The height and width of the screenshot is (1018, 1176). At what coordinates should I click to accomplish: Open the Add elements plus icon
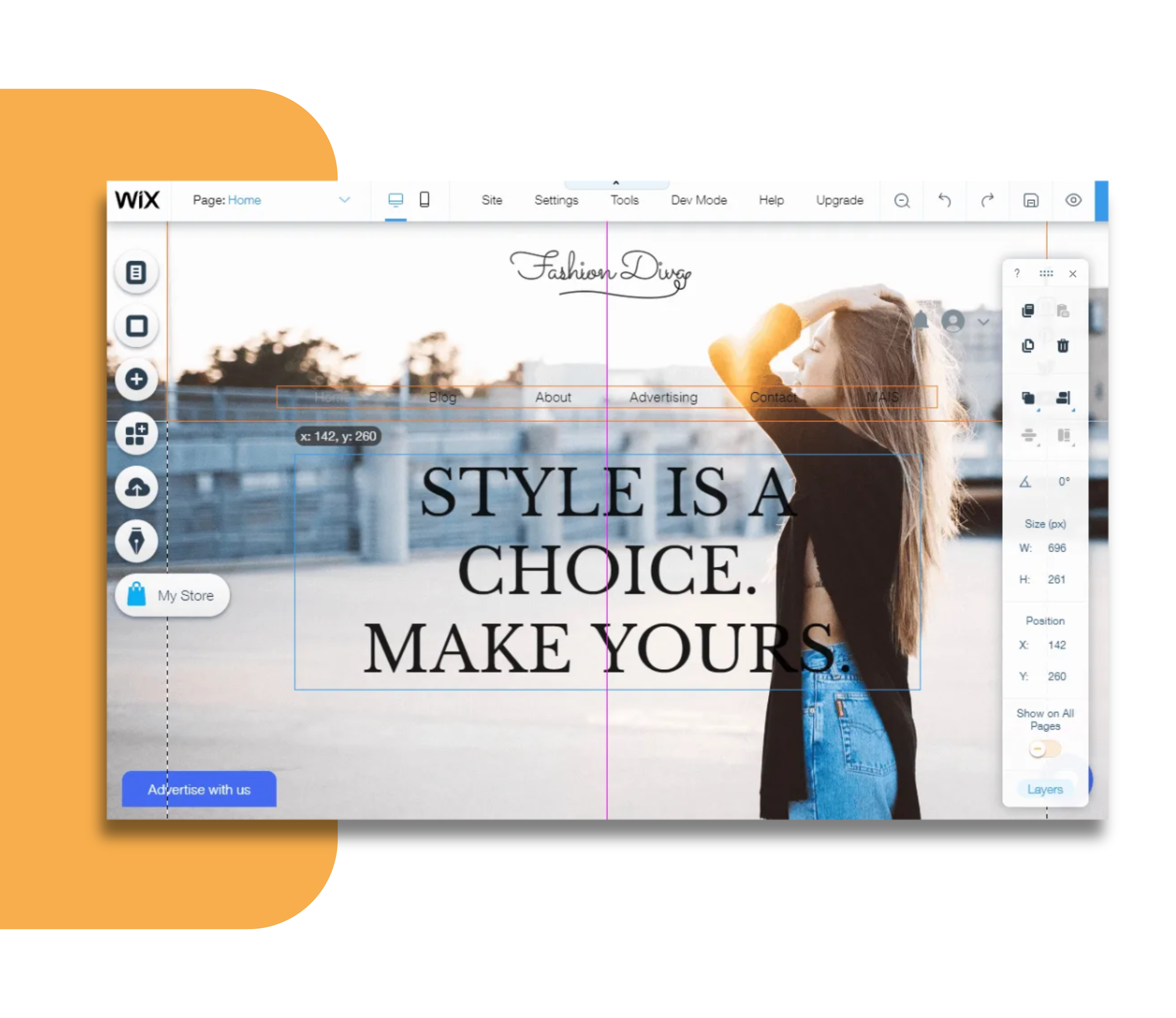click(x=136, y=379)
